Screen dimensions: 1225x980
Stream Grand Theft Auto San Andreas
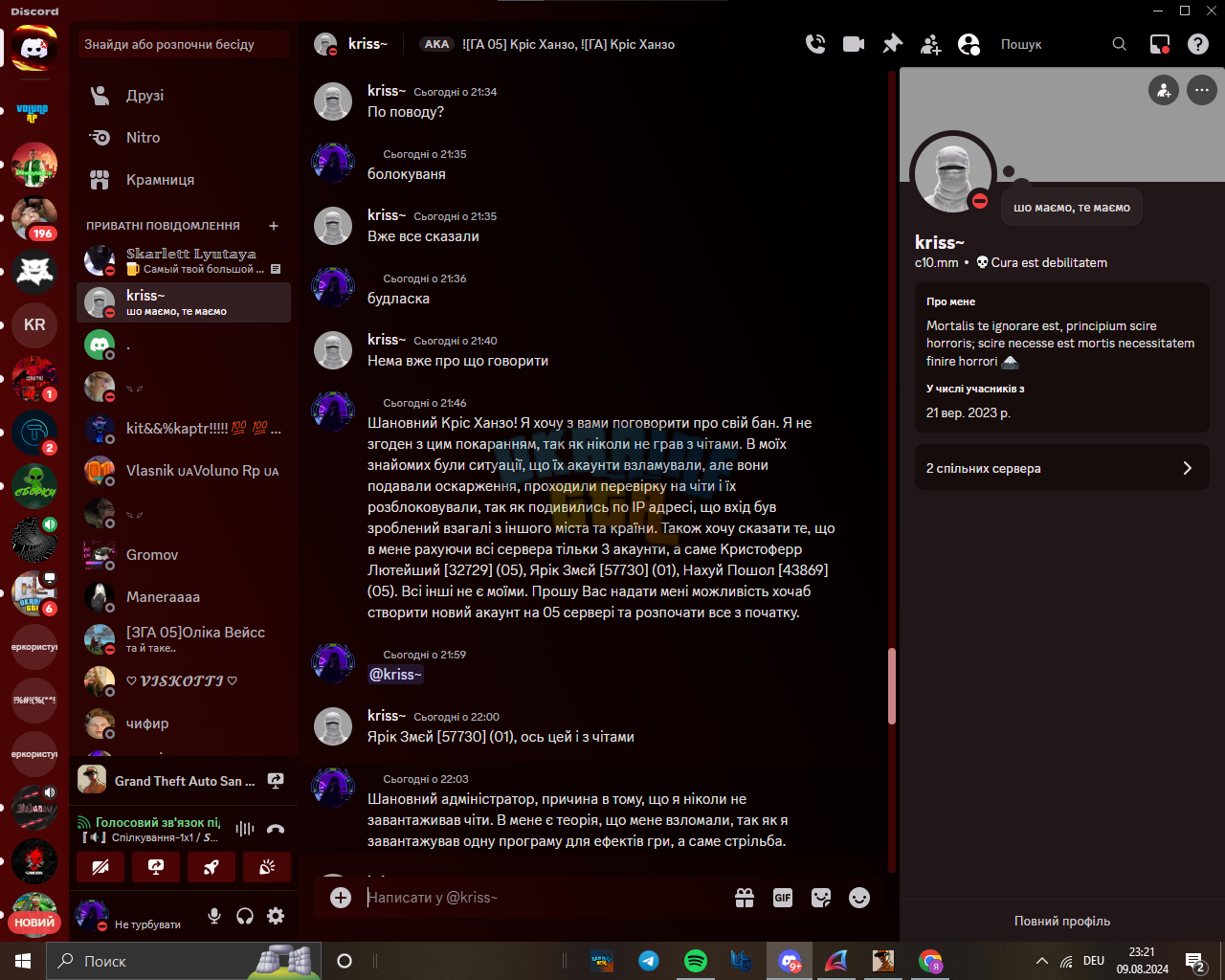pyautogui.click(x=276, y=781)
